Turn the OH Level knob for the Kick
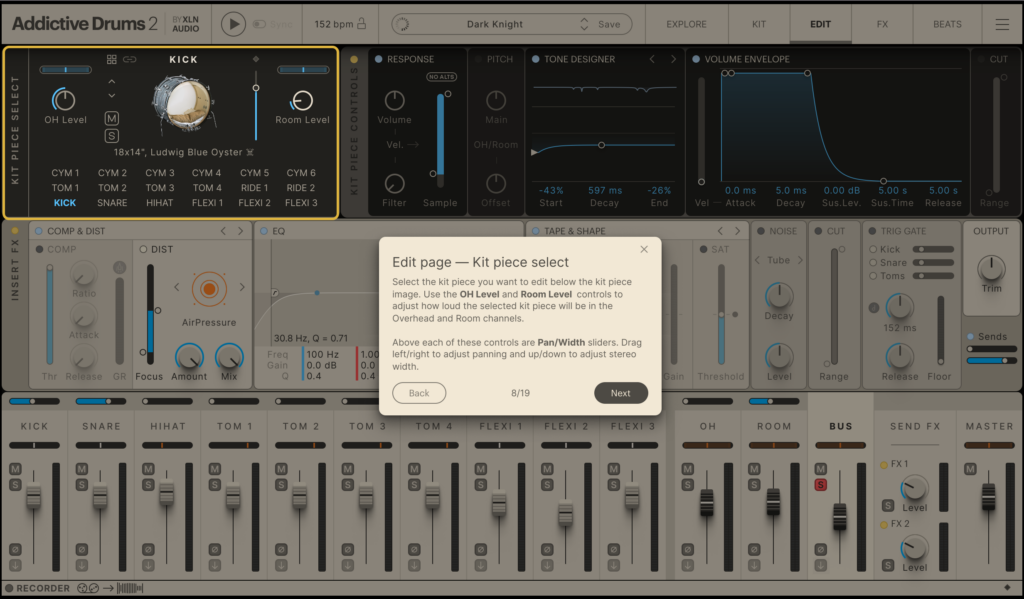The height and width of the screenshot is (599, 1024). coord(63,101)
